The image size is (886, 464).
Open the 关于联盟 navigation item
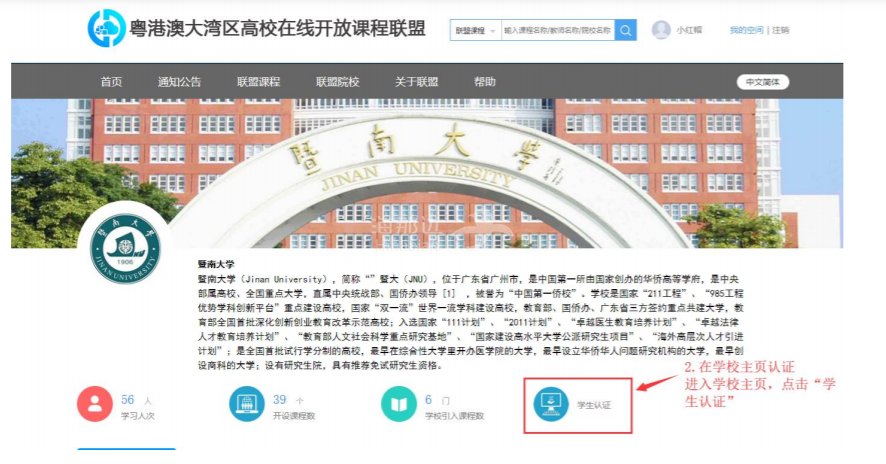click(416, 82)
